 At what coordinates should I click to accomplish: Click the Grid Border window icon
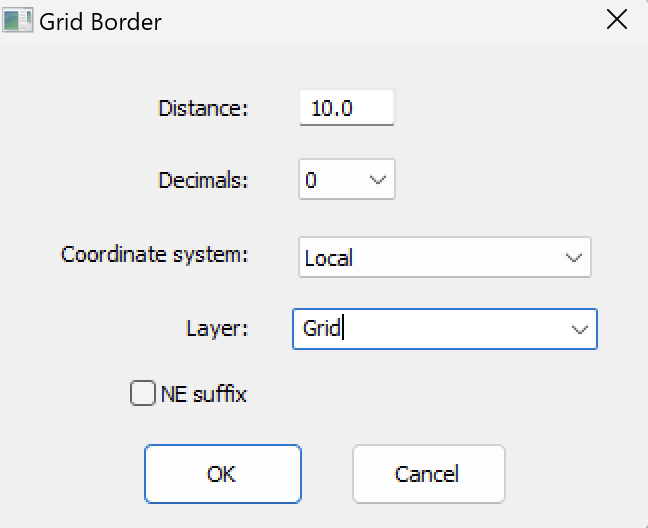coord(17,20)
